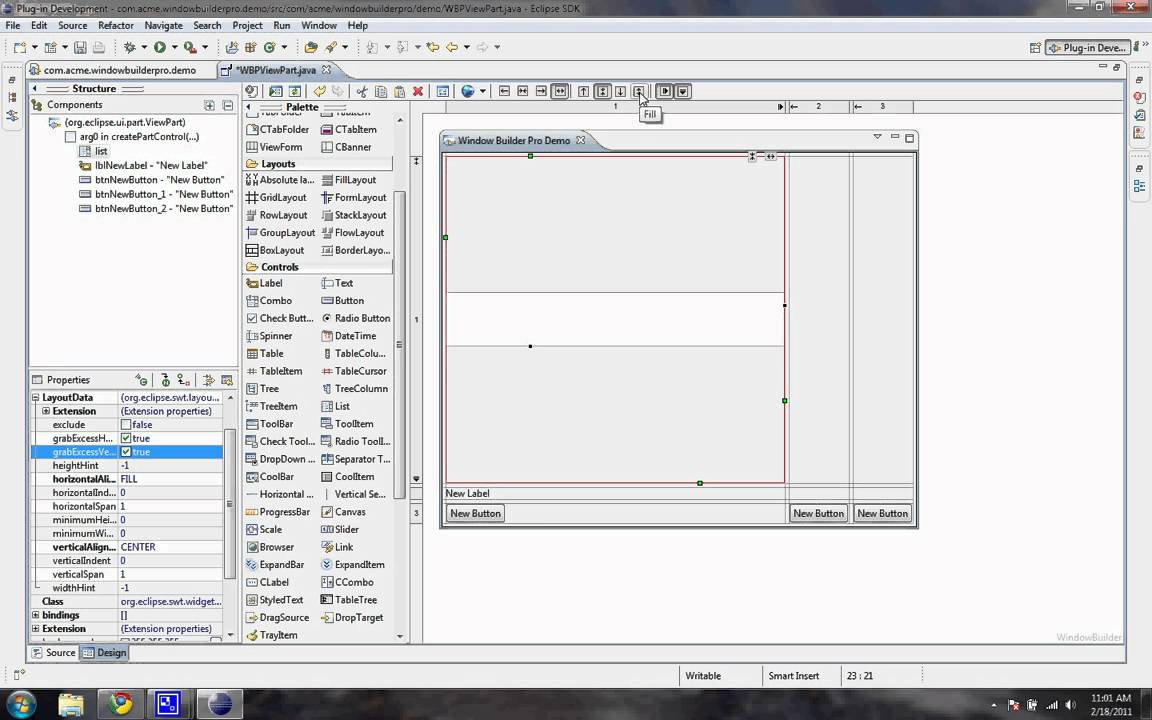Click the vertical alignment Top arrow icon
This screenshot has height=720, width=1152.
coord(583,91)
